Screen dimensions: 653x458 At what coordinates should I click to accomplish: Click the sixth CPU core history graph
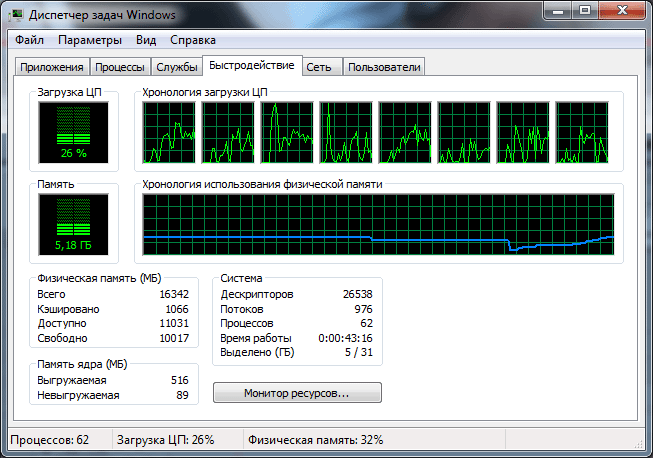tap(464, 132)
